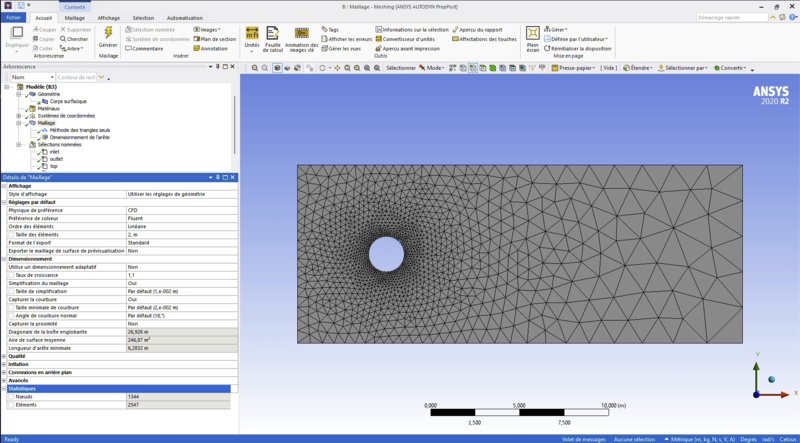Collapse the Sélections nommées node
This screenshot has height=443, width=800.
tap(19, 144)
